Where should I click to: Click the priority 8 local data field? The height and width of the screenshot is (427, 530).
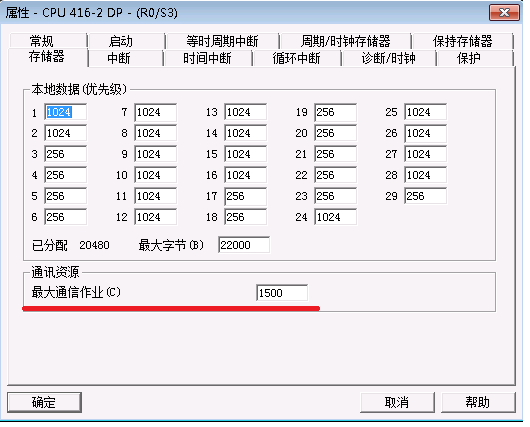click(155, 133)
